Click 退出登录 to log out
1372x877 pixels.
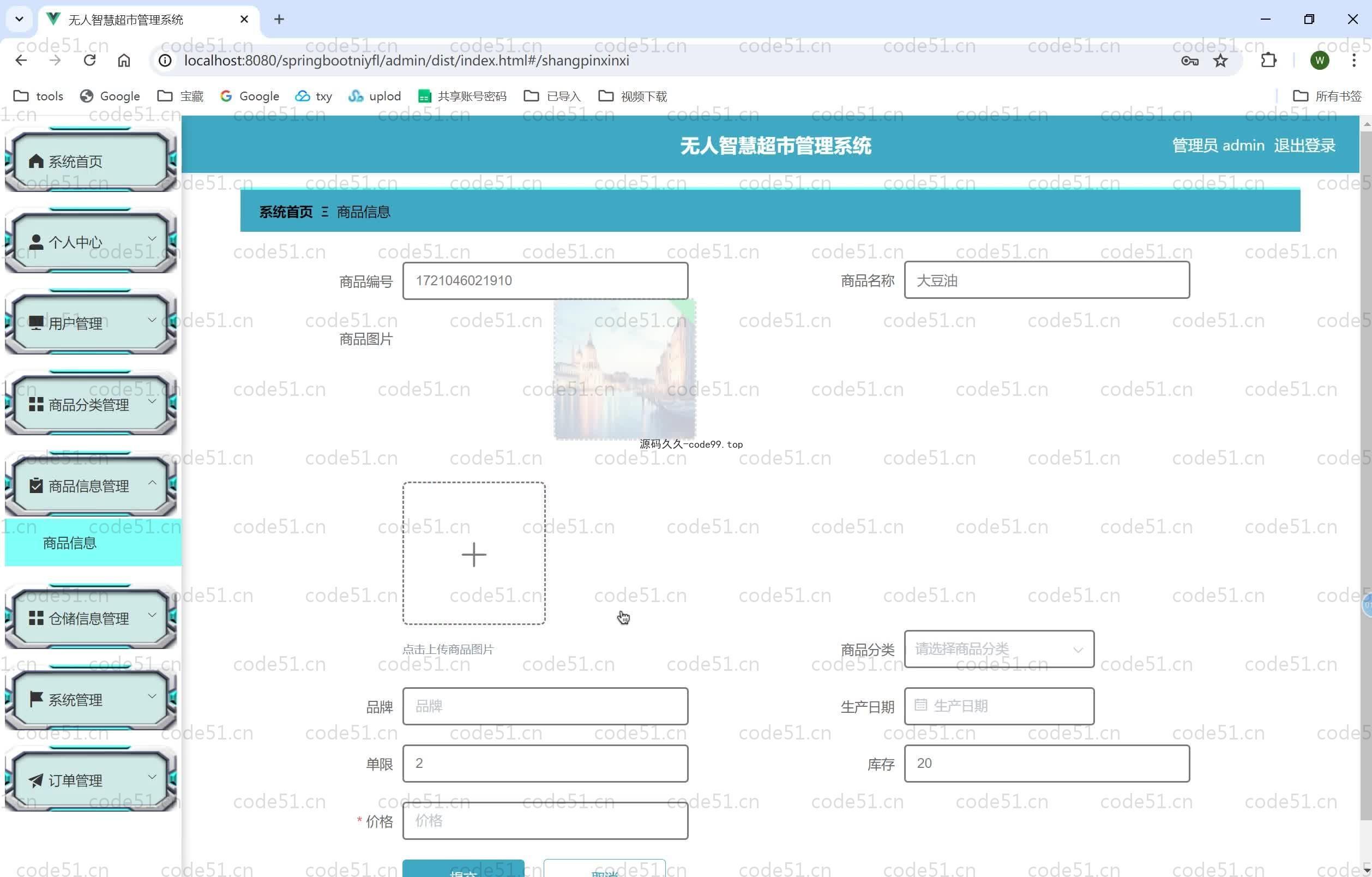[1304, 146]
